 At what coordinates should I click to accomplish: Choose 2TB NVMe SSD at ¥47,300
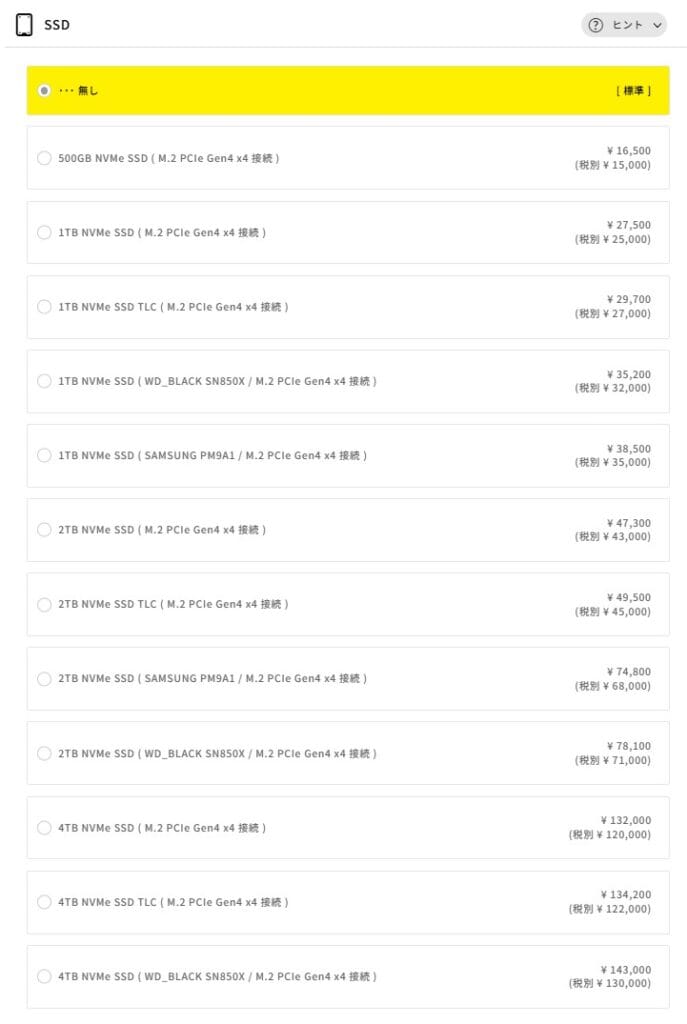coord(44,530)
